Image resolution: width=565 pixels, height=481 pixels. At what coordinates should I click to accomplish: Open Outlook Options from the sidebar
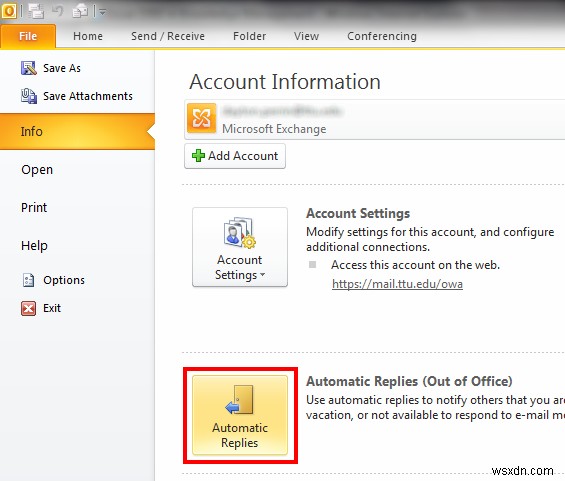[x=64, y=280]
